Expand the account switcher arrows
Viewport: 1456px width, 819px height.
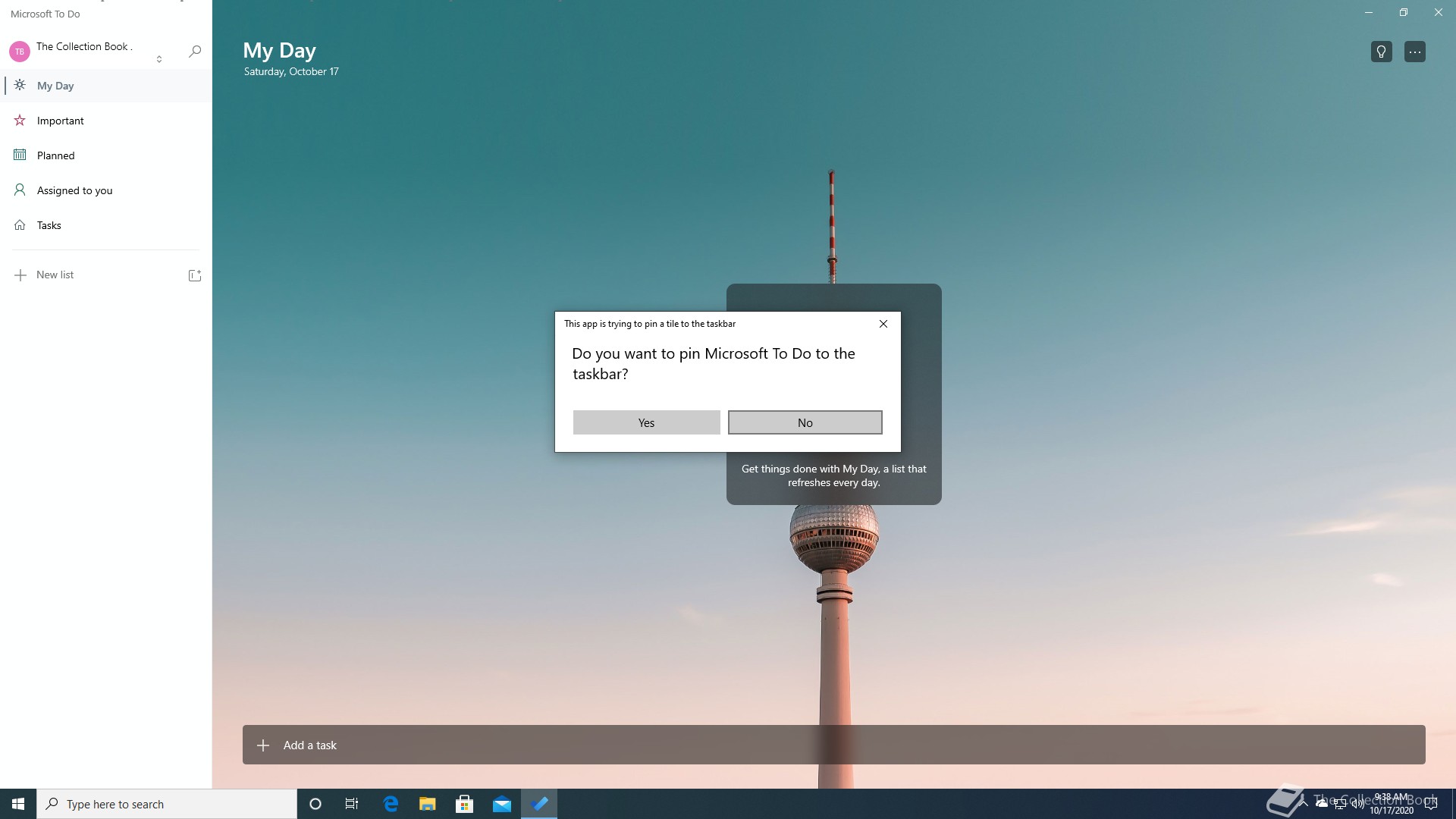[159, 59]
